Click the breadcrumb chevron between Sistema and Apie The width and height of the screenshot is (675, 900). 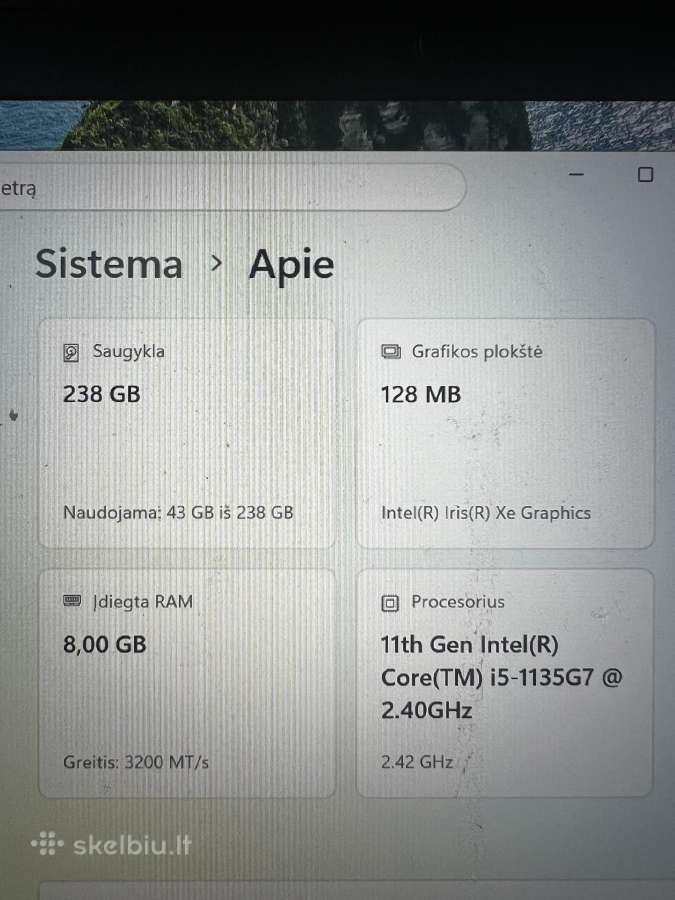[216, 263]
